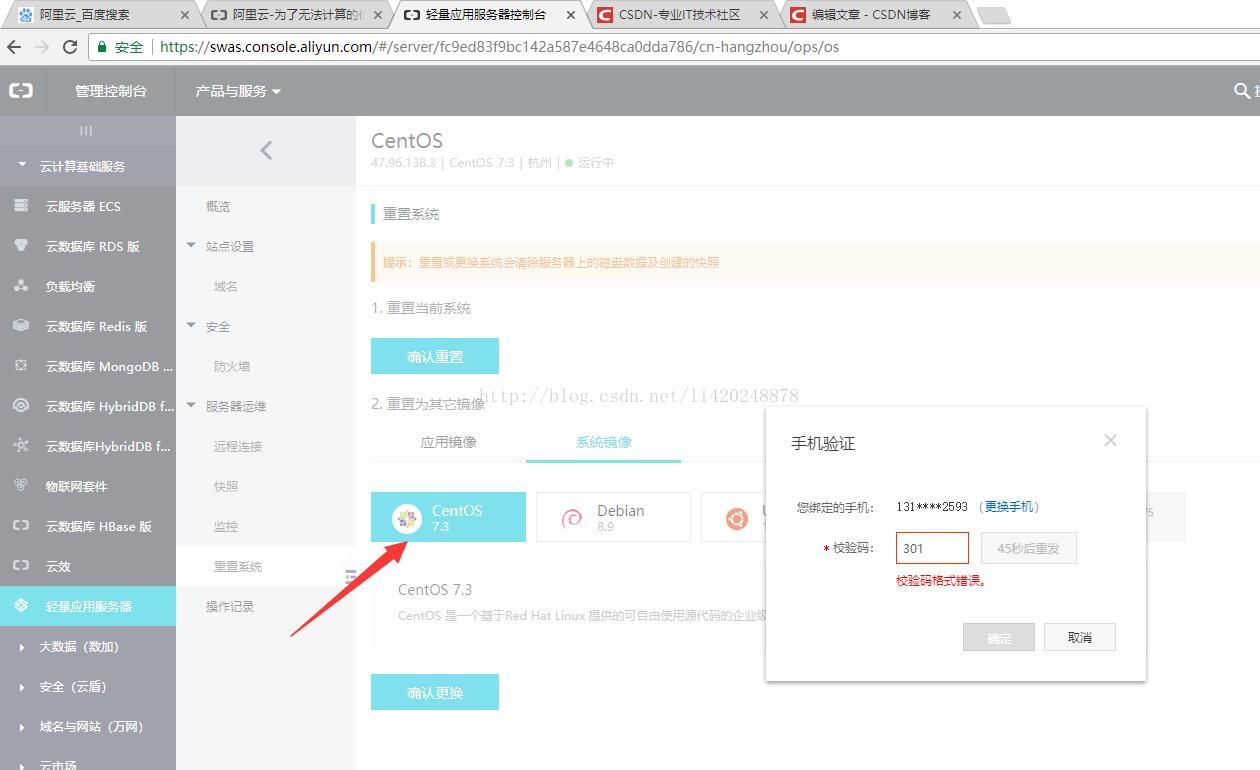Click the 确认更换 button
Image resolution: width=1260 pixels, height=770 pixels.
tap(435, 692)
